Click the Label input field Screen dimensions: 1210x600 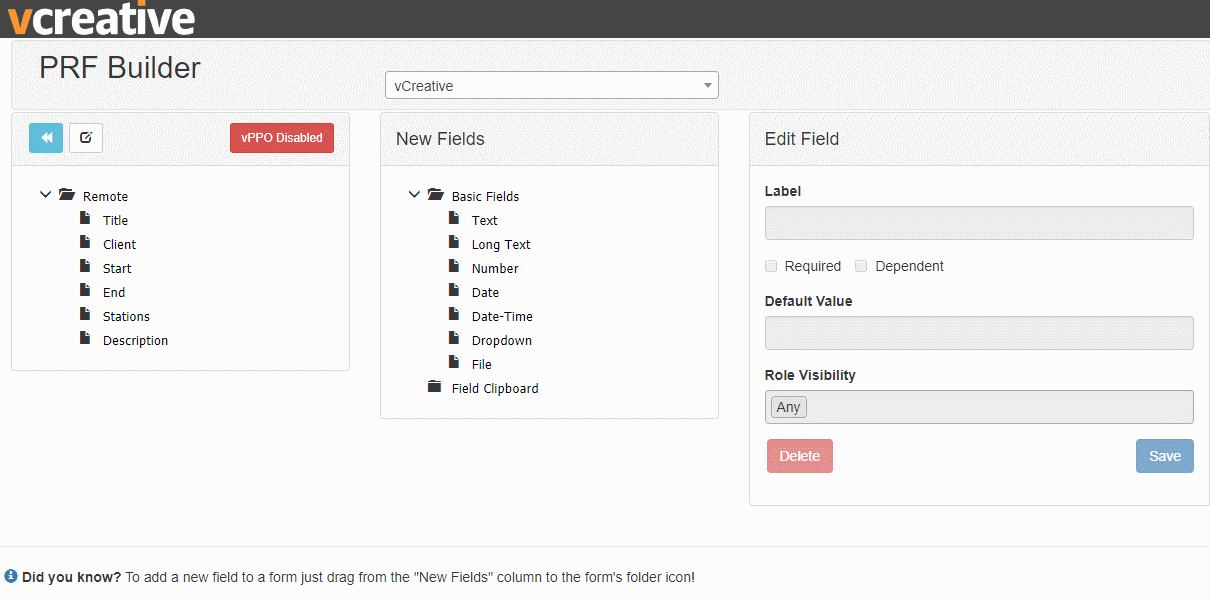click(979, 223)
